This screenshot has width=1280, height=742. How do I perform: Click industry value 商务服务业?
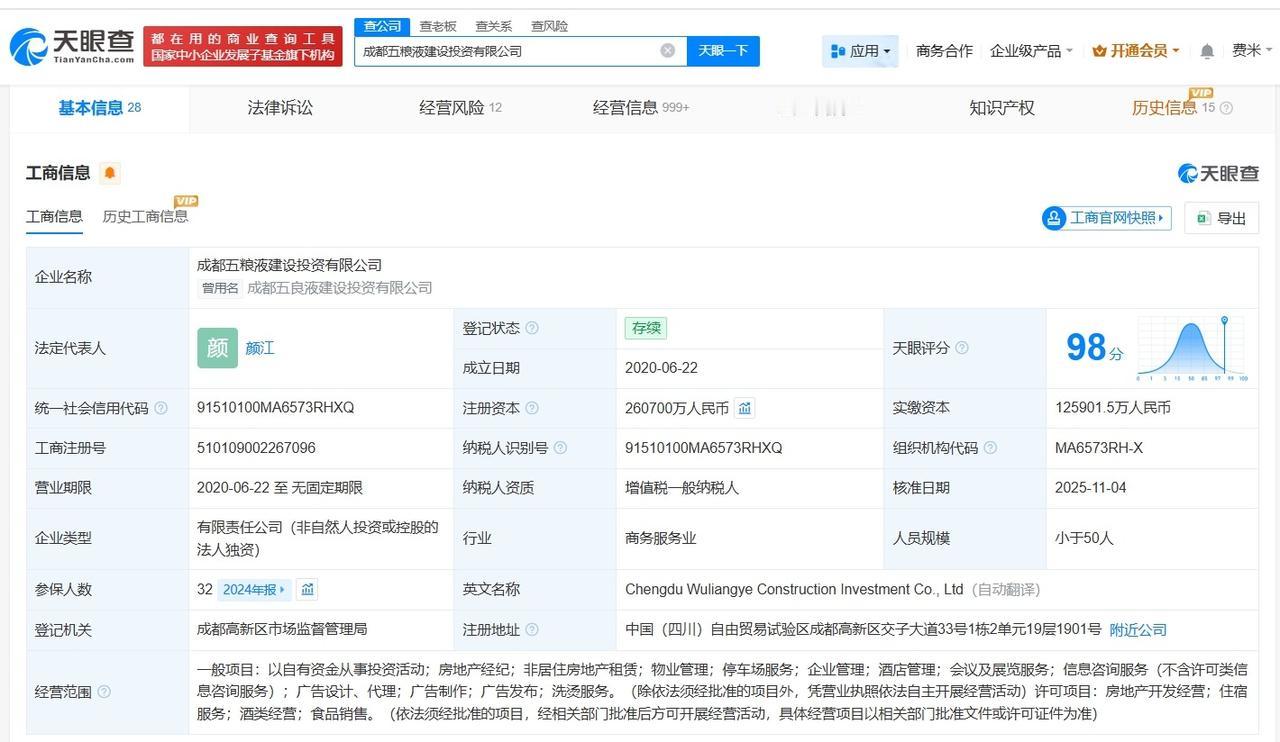point(660,538)
